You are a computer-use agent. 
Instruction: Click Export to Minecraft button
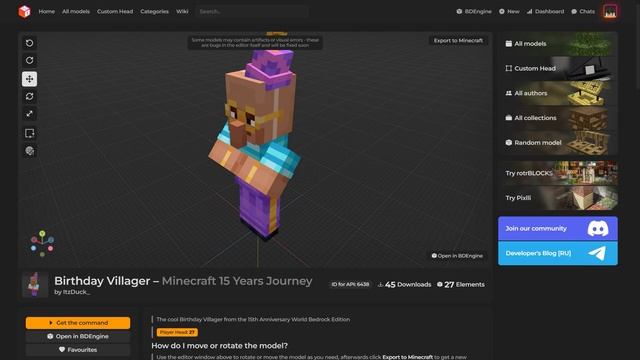click(458, 40)
